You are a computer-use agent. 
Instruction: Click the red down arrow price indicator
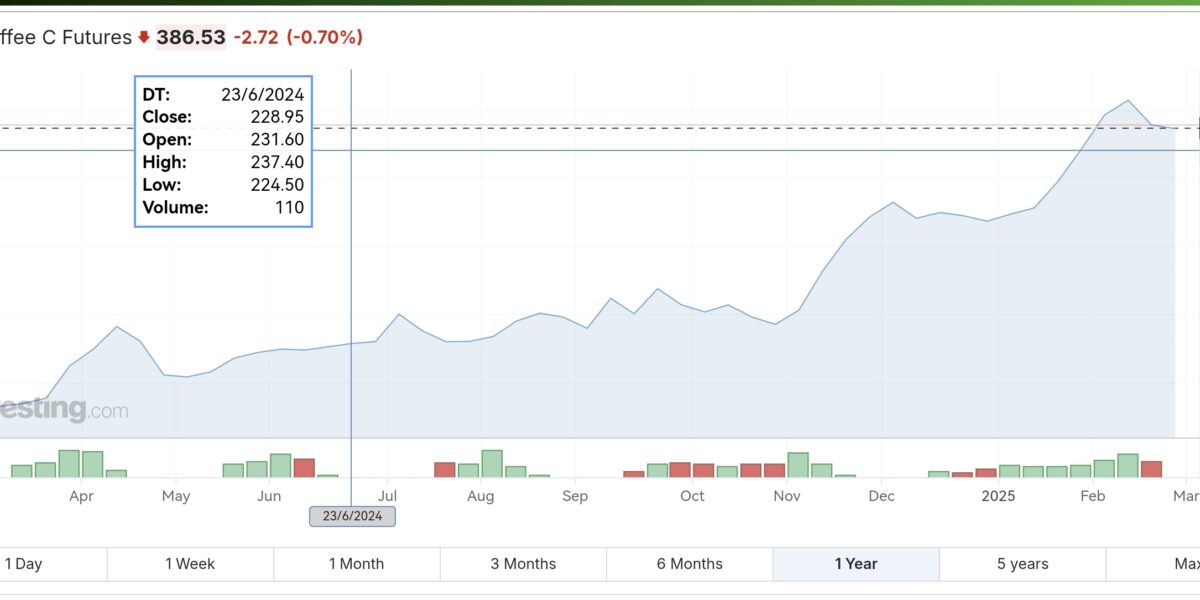click(x=144, y=38)
